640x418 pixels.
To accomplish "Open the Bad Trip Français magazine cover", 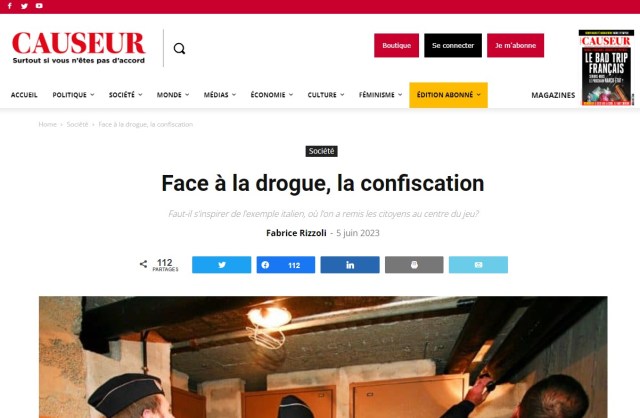I will click(606, 67).
